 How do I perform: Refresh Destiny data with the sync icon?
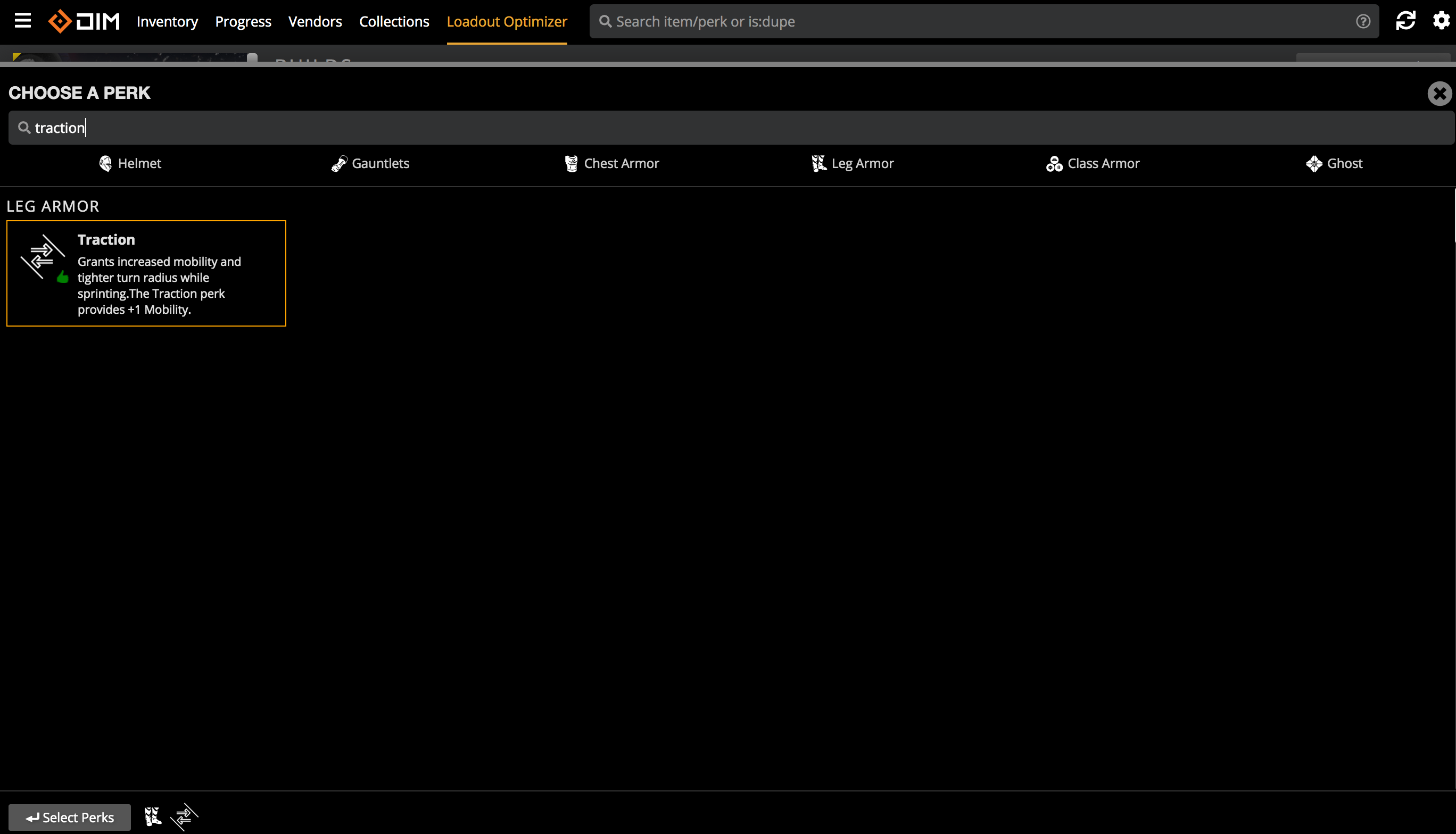1405,21
